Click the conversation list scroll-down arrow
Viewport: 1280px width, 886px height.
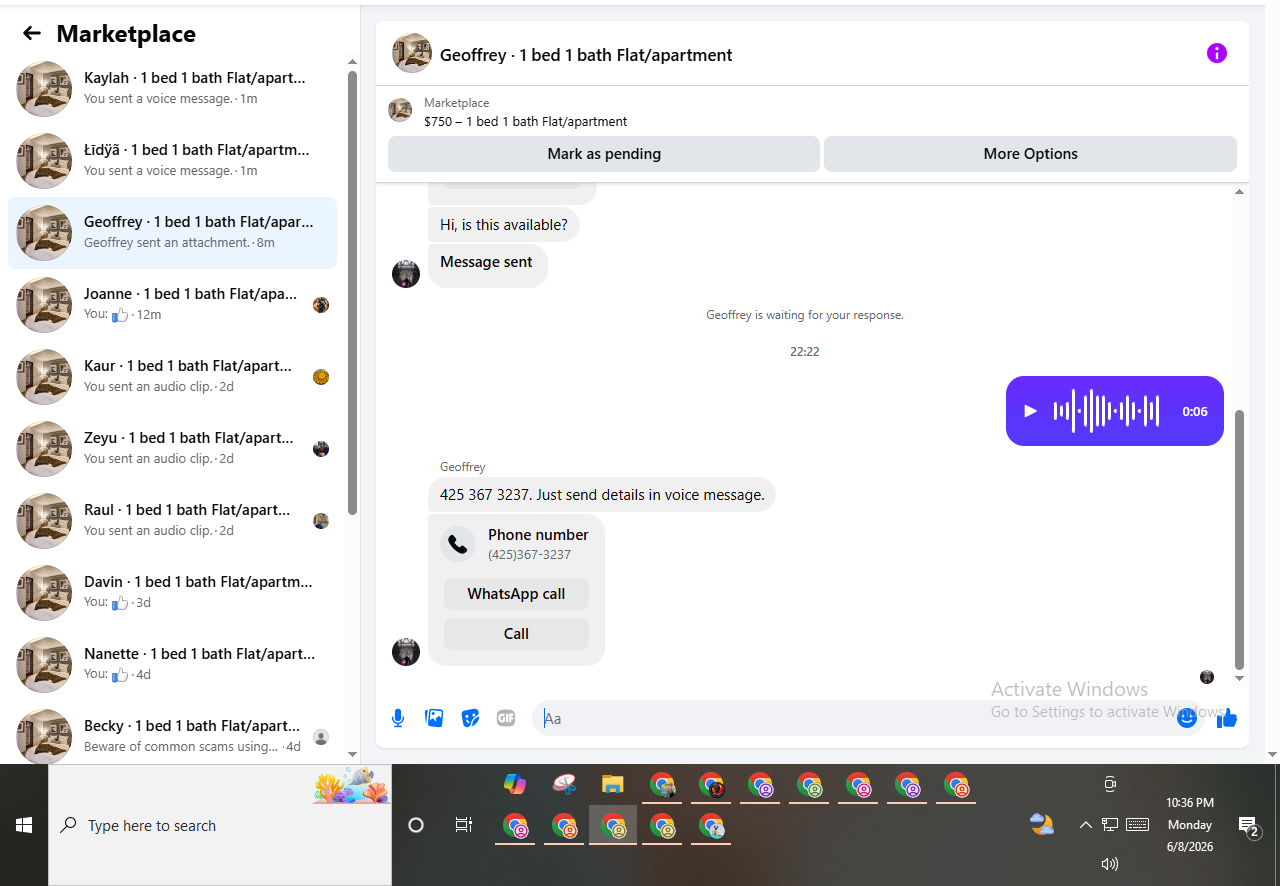[352, 754]
